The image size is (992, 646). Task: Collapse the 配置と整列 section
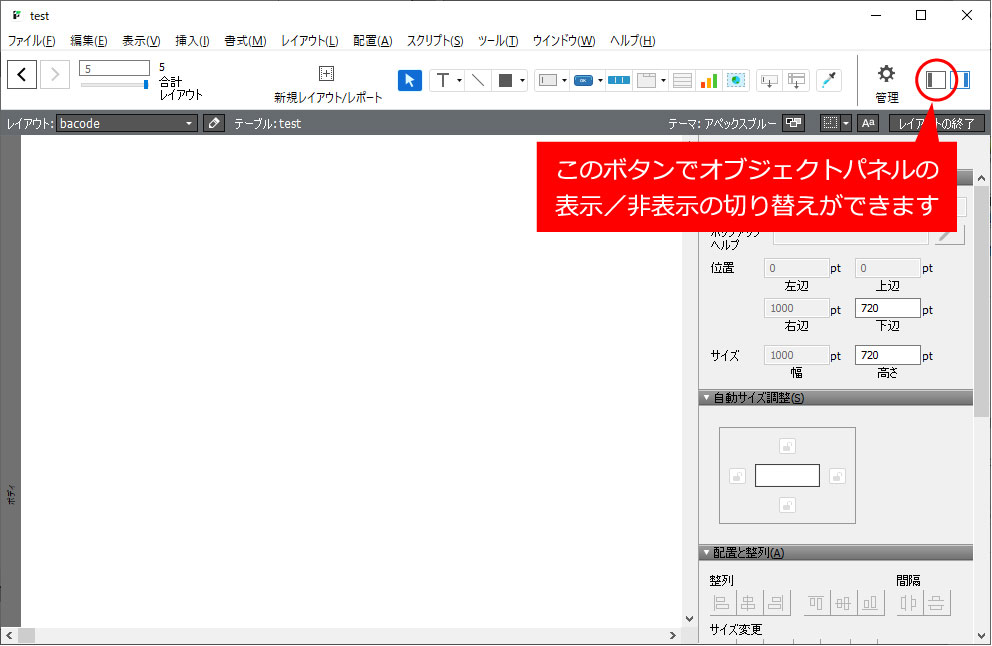(707, 553)
